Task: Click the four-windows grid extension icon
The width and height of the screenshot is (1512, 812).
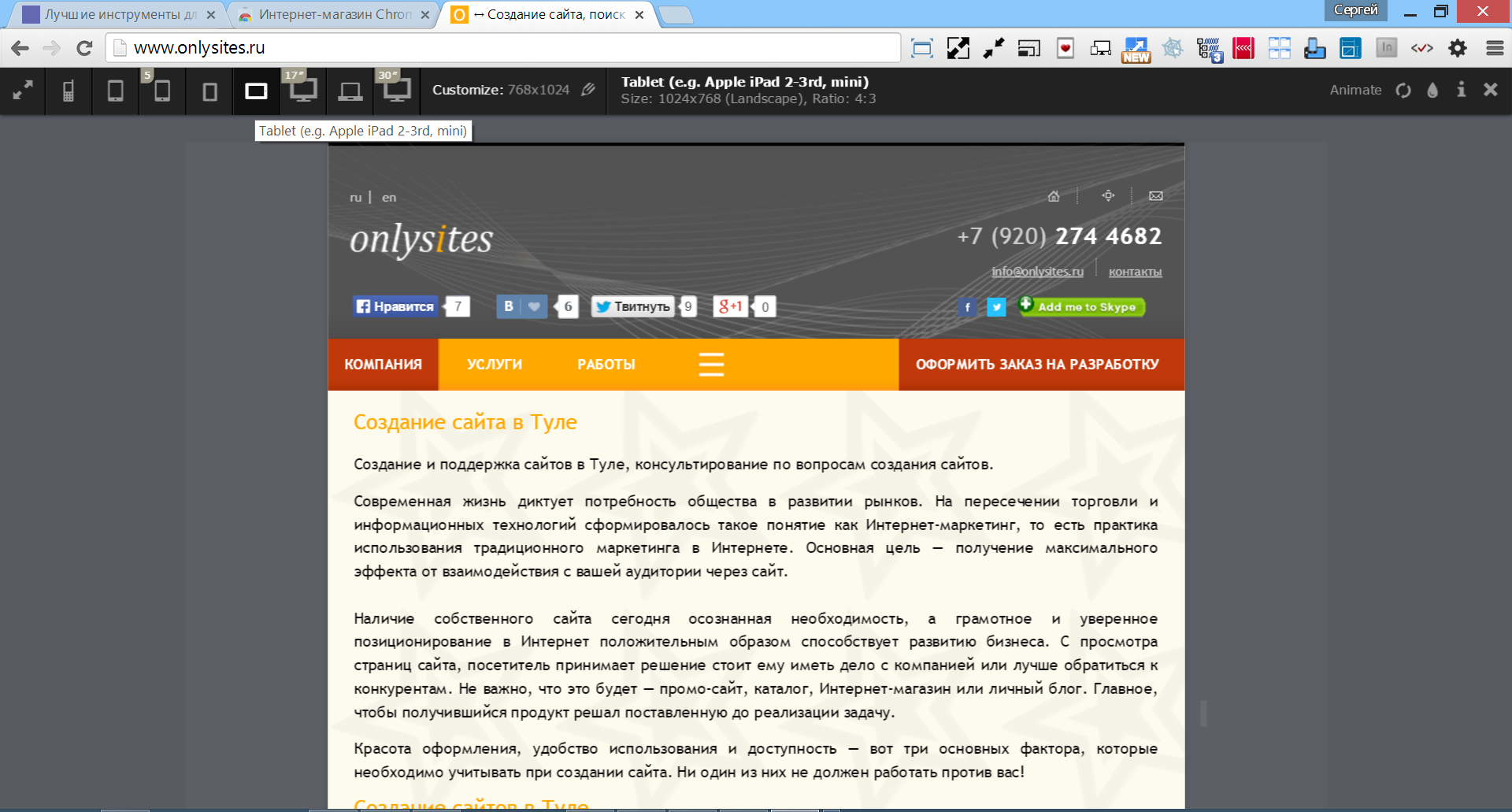Action: [1280, 48]
